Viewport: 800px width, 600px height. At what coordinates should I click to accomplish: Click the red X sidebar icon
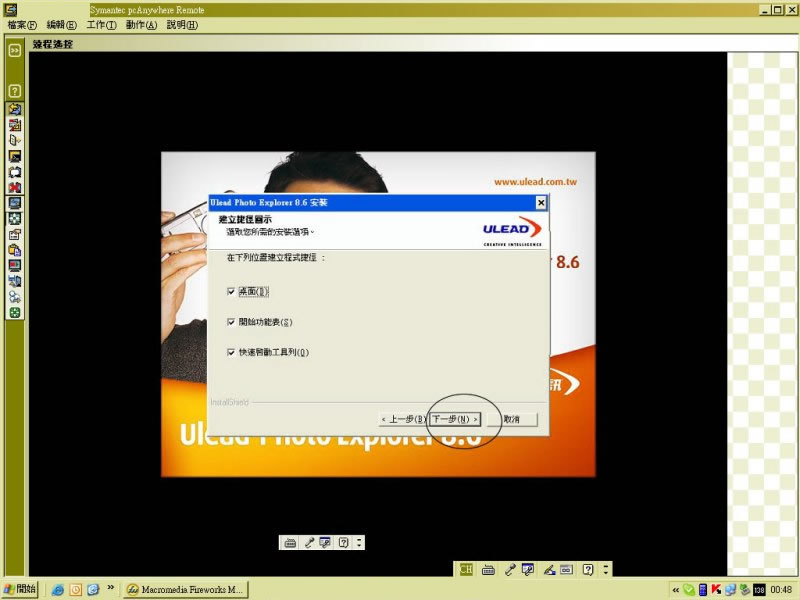[15, 188]
